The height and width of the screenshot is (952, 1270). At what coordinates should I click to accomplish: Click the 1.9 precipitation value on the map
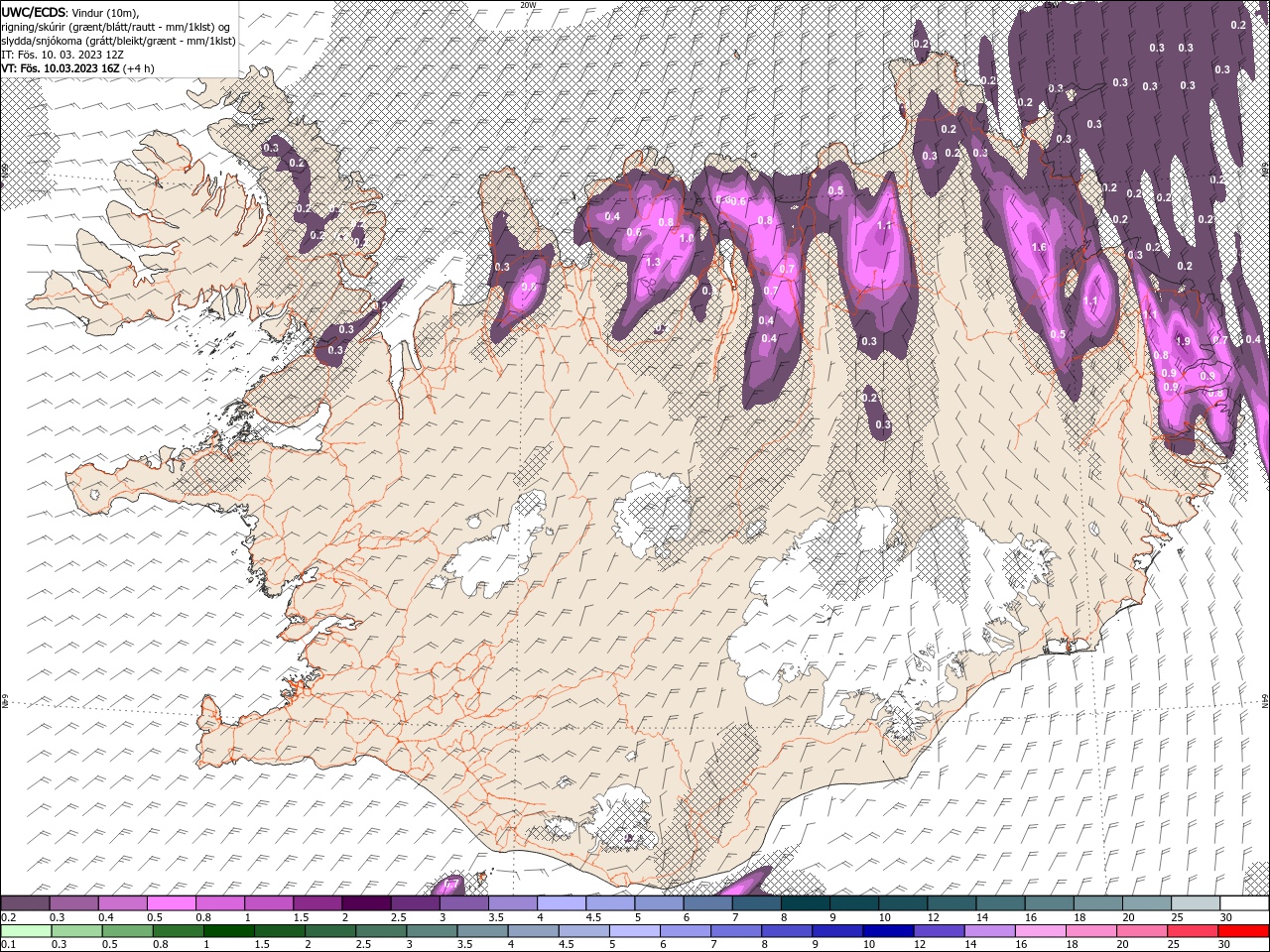pyautogui.click(x=1183, y=341)
